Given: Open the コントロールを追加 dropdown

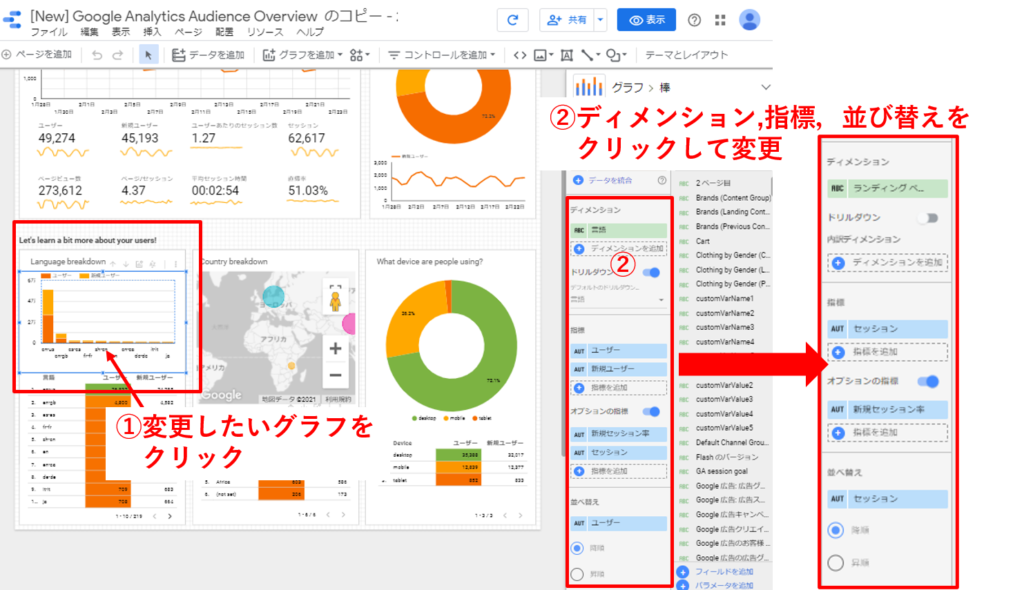Looking at the screenshot, I should pyautogui.click(x=441, y=55).
